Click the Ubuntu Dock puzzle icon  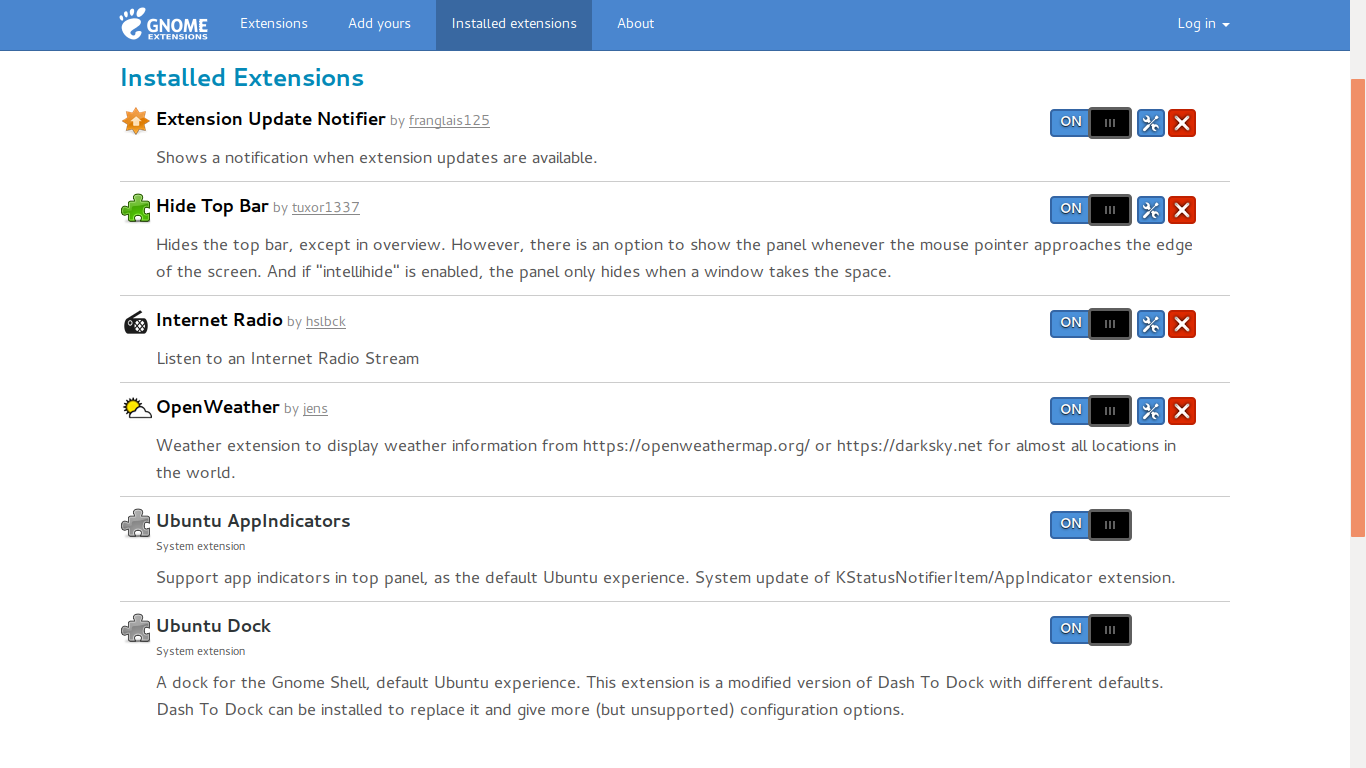click(136, 628)
